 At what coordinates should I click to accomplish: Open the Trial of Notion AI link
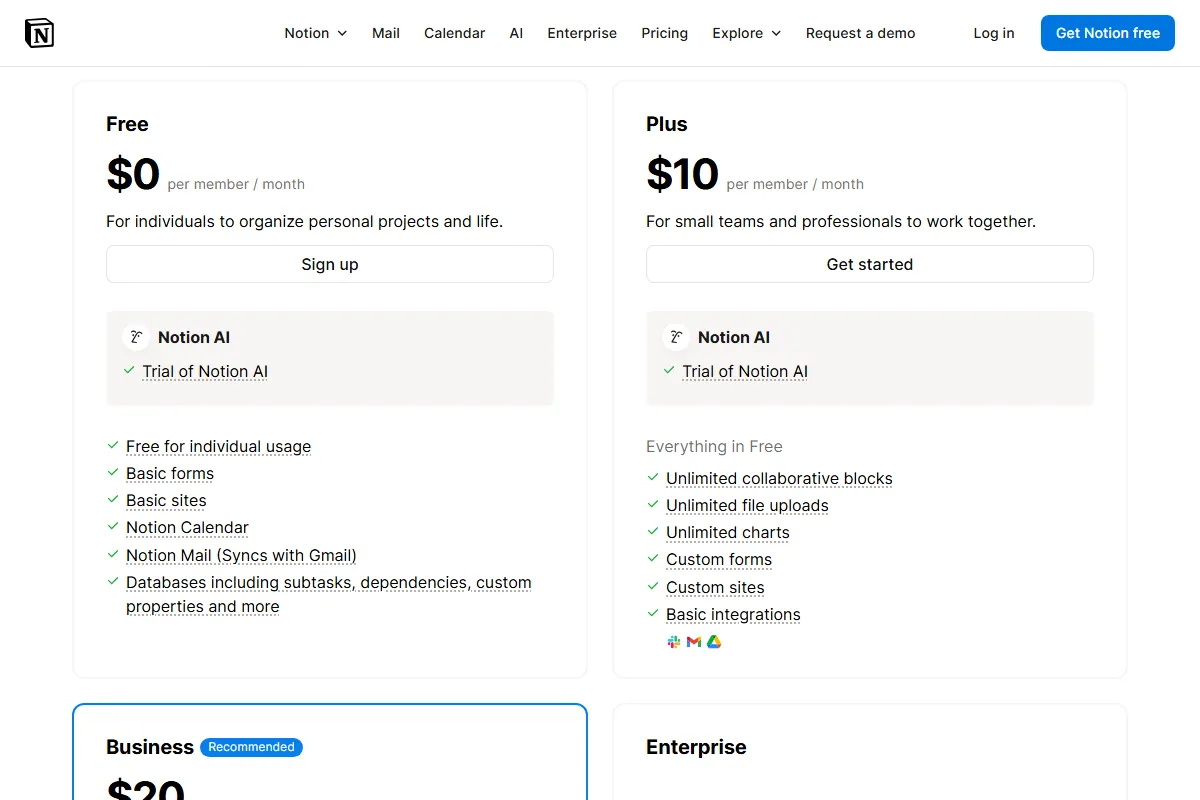(x=204, y=371)
